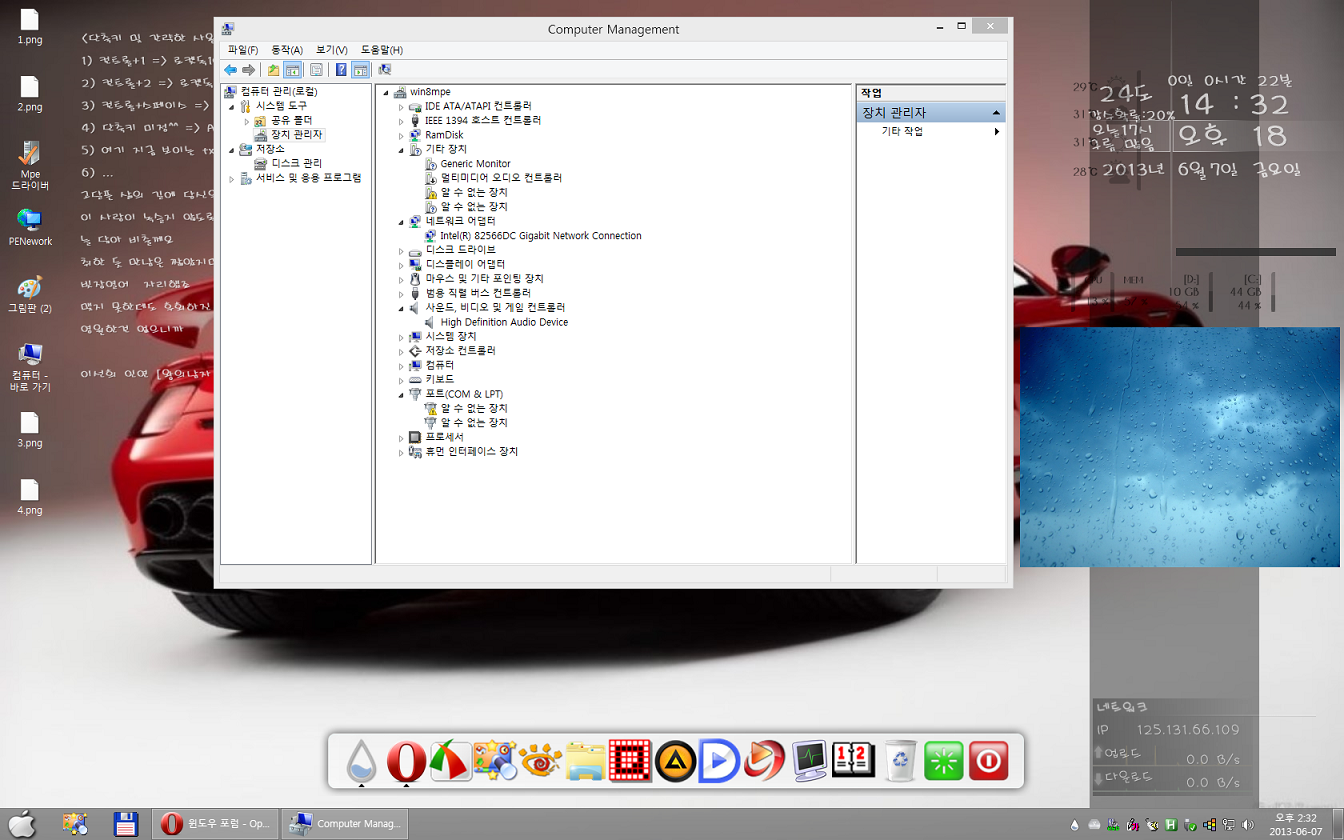Open the file explorer folder in the dock
Image resolution: width=1344 pixels, height=840 pixels.
[585, 762]
